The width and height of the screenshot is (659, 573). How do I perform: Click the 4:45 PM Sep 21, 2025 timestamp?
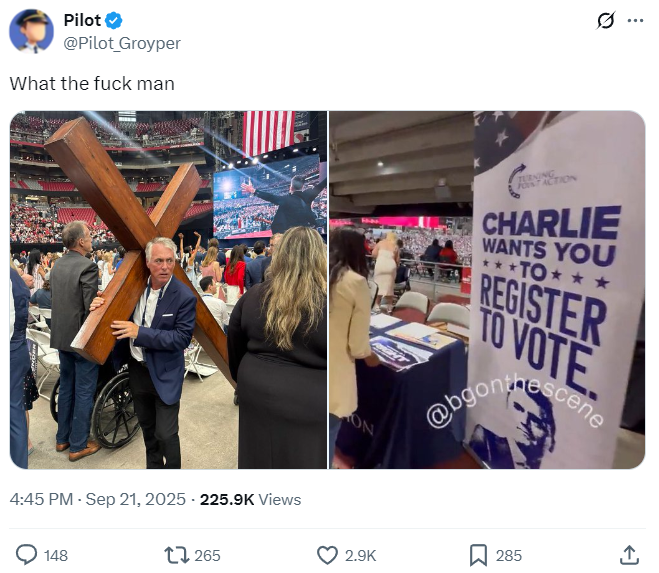coord(98,499)
